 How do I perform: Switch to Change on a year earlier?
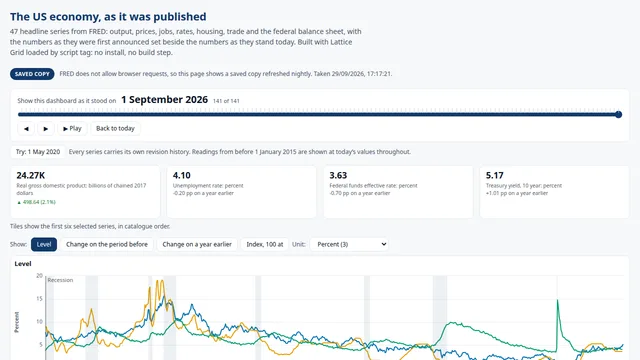click(197, 244)
